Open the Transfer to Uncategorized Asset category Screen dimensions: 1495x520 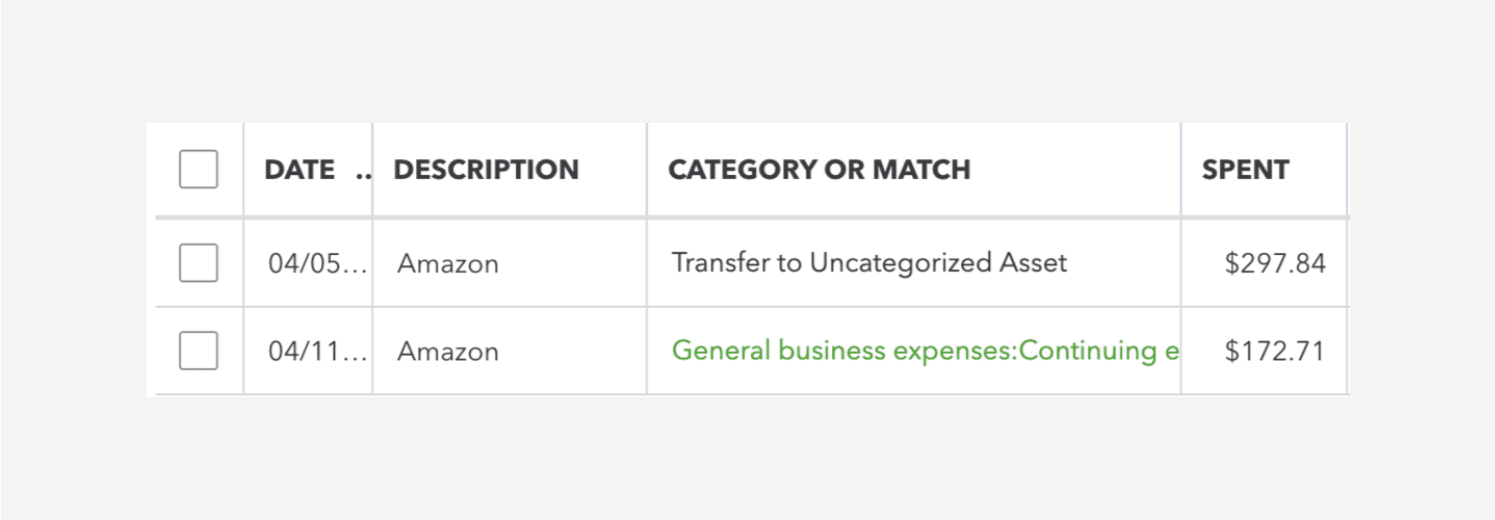pyautogui.click(x=869, y=263)
